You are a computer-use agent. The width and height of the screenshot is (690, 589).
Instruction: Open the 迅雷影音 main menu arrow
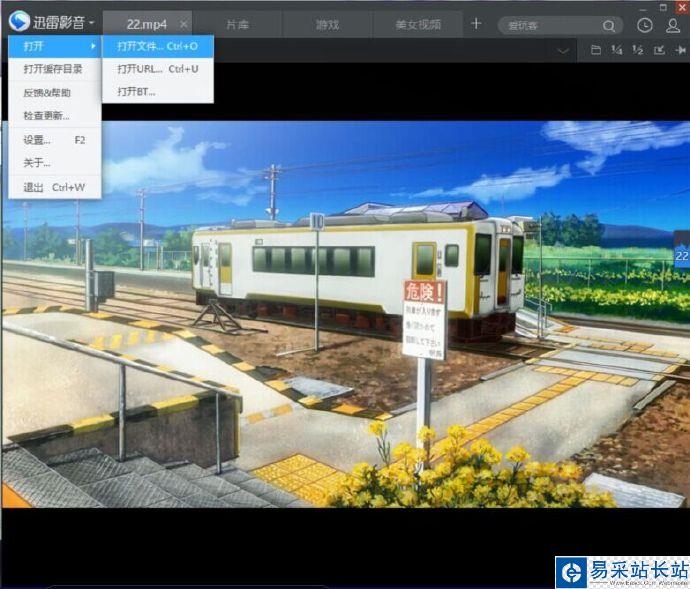pyautogui.click(x=92, y=22)
